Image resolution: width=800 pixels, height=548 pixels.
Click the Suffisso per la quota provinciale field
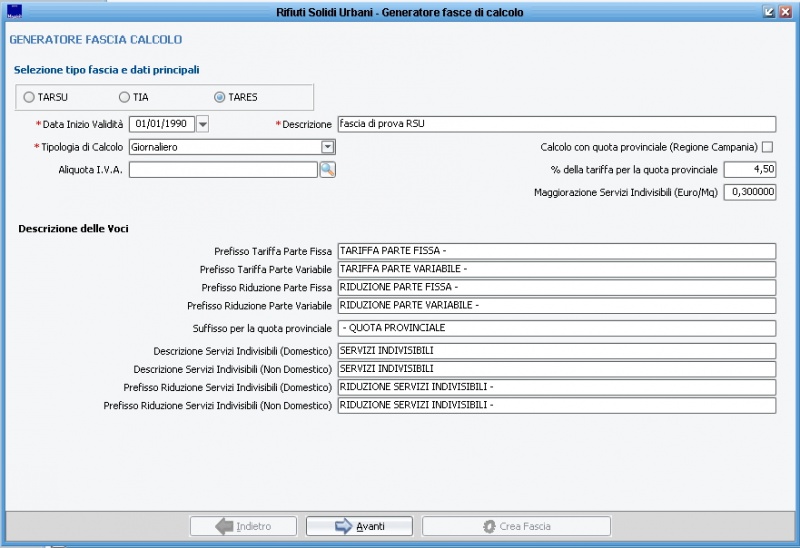557,328
